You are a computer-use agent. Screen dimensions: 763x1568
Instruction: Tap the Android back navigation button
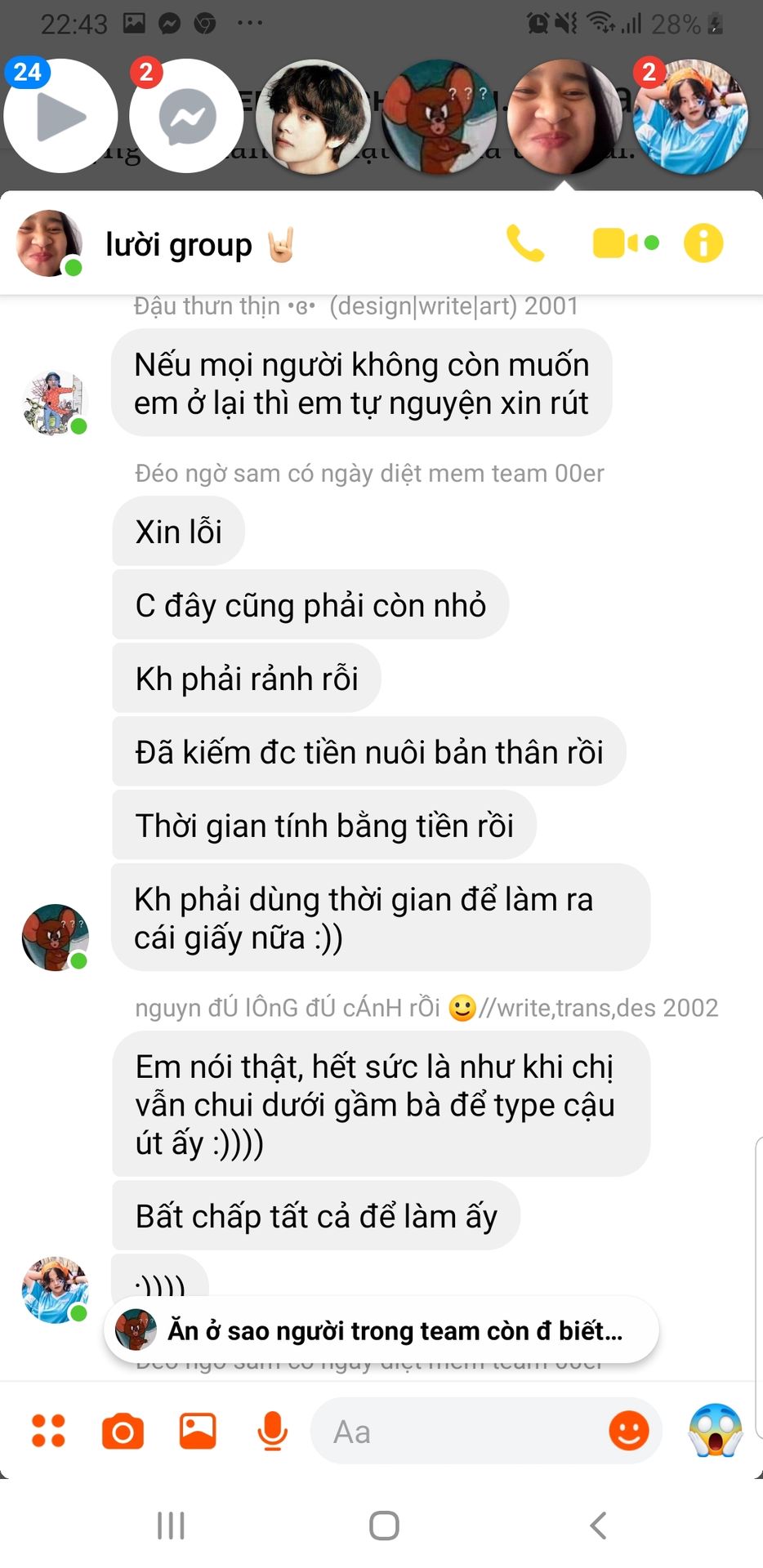click(598, 1525)
